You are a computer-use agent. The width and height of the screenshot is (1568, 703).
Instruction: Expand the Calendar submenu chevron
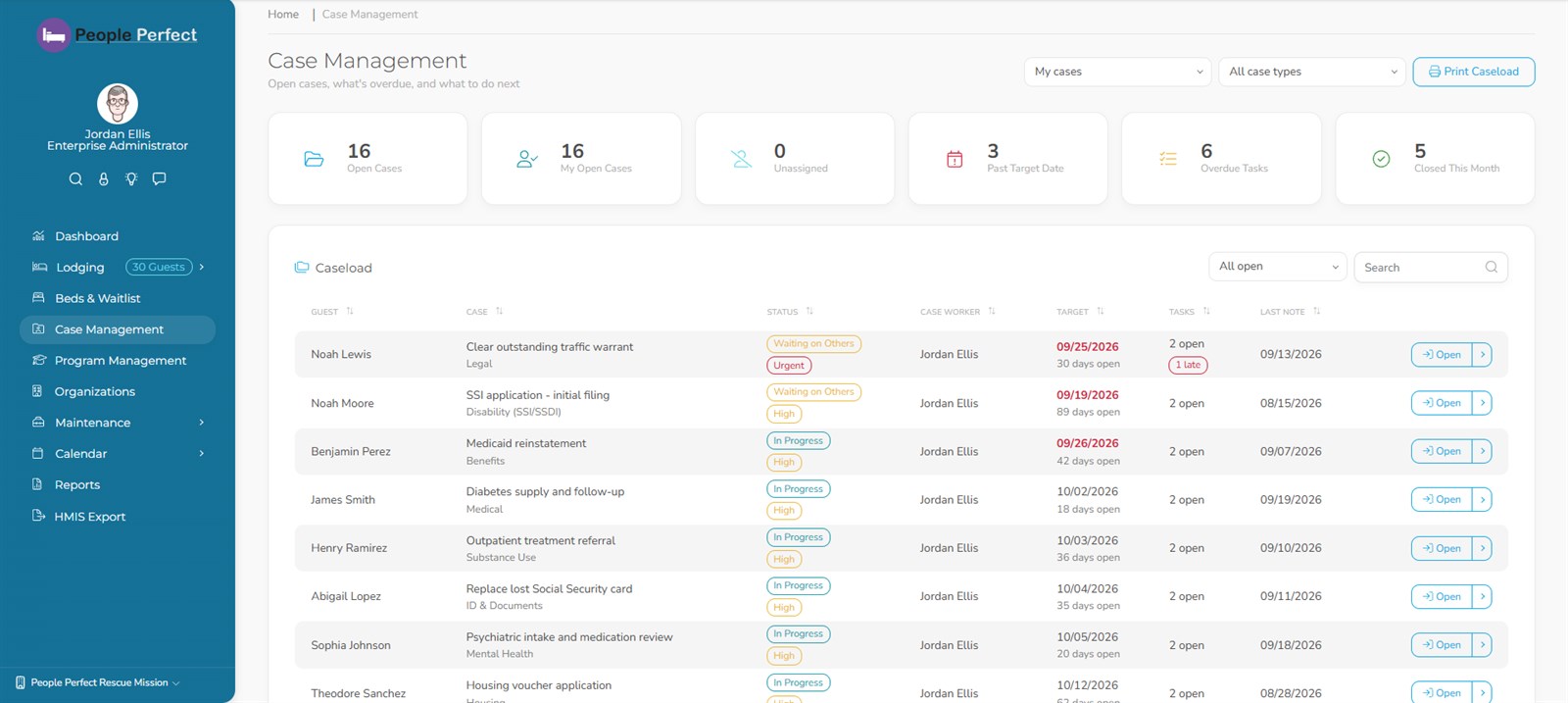click(202, 454)
